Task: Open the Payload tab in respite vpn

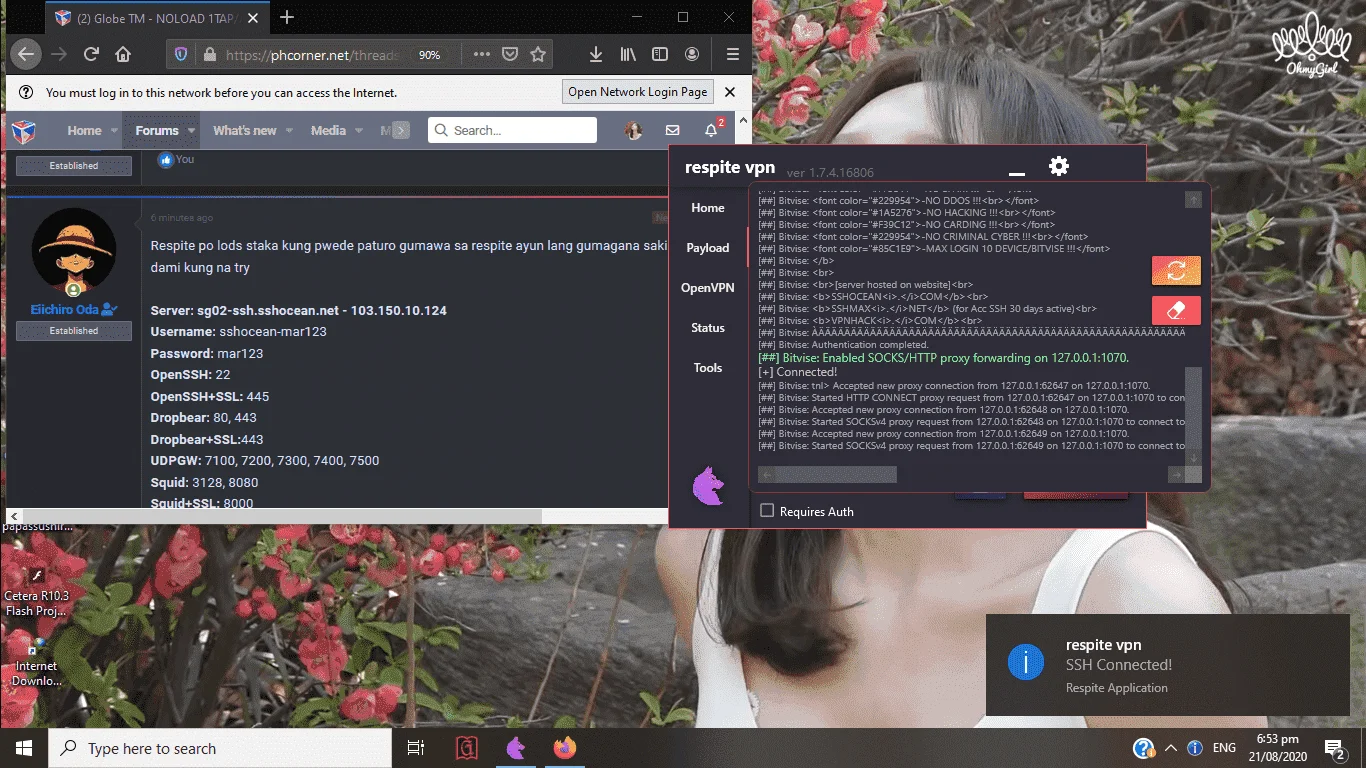Action: (708, 248)
